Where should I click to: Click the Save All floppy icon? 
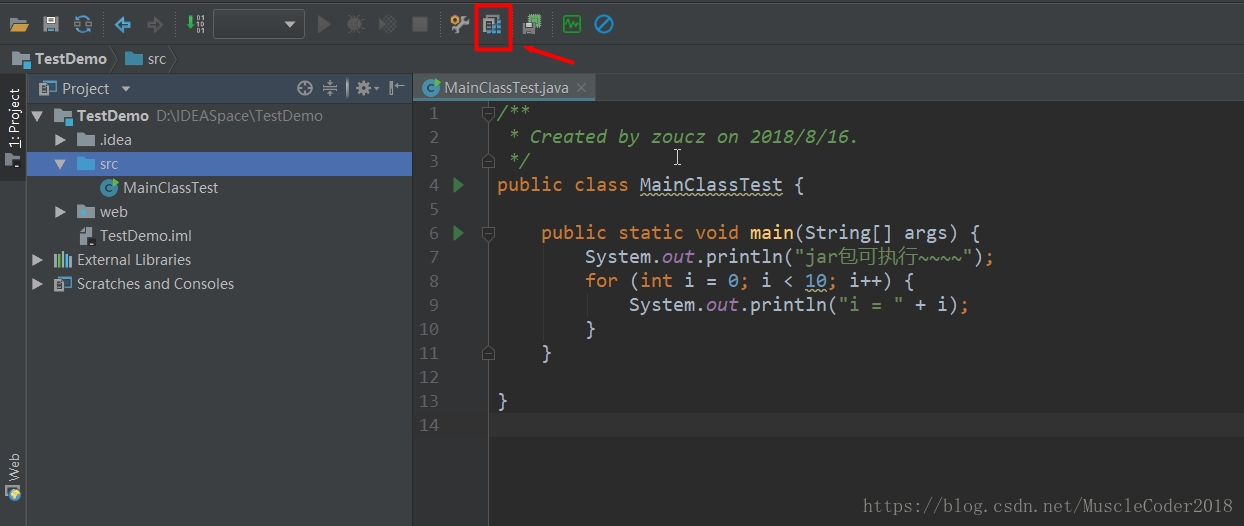(50, 24)
